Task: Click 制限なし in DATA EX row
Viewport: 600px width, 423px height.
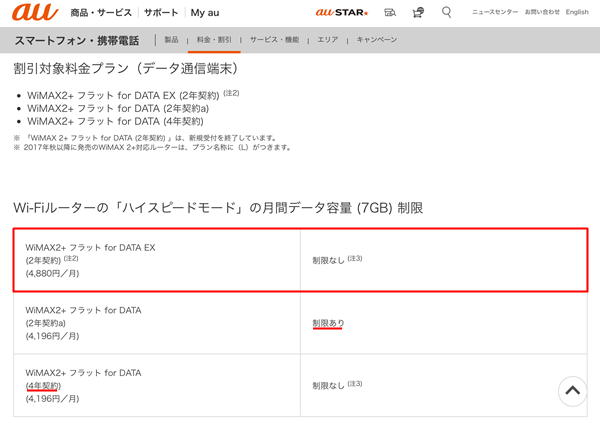Action: tap(328, 261)
